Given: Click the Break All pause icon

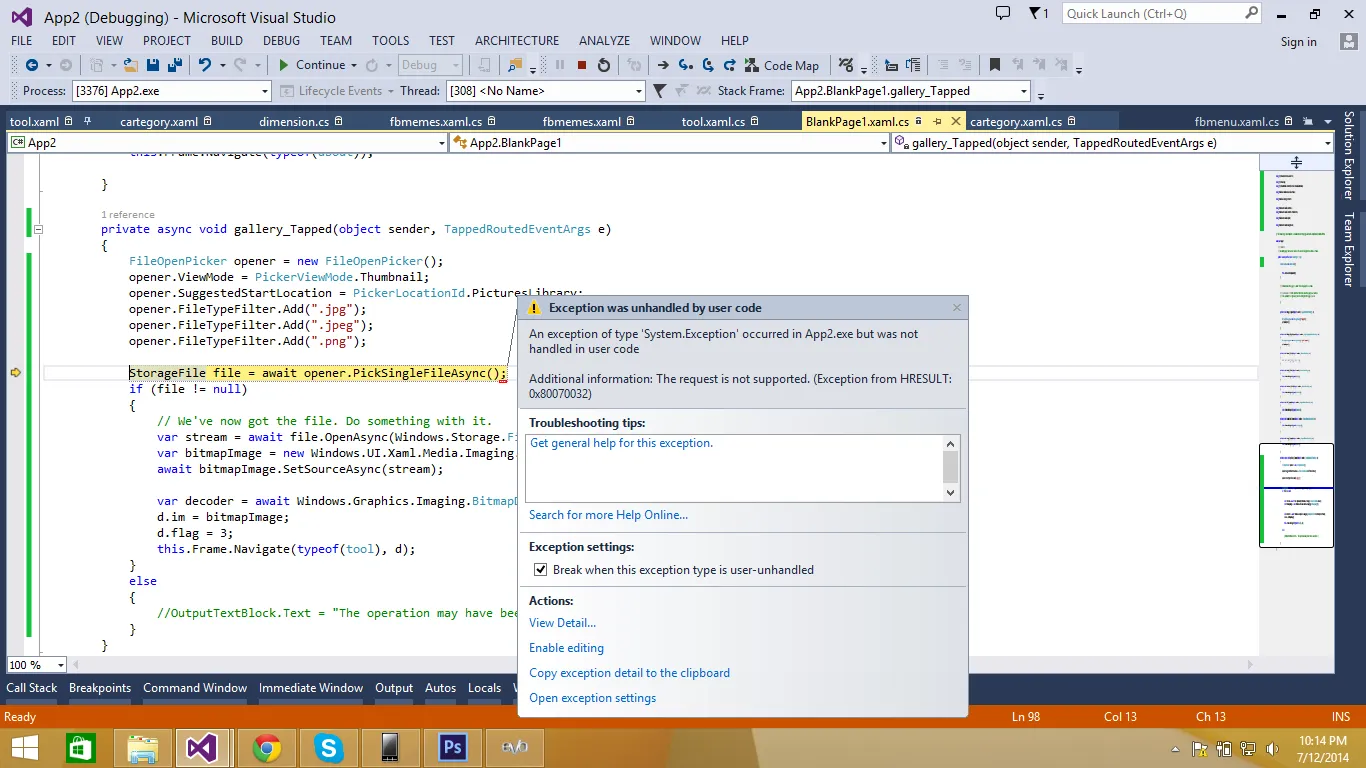Looking at the screenshot, I should 559,65.
